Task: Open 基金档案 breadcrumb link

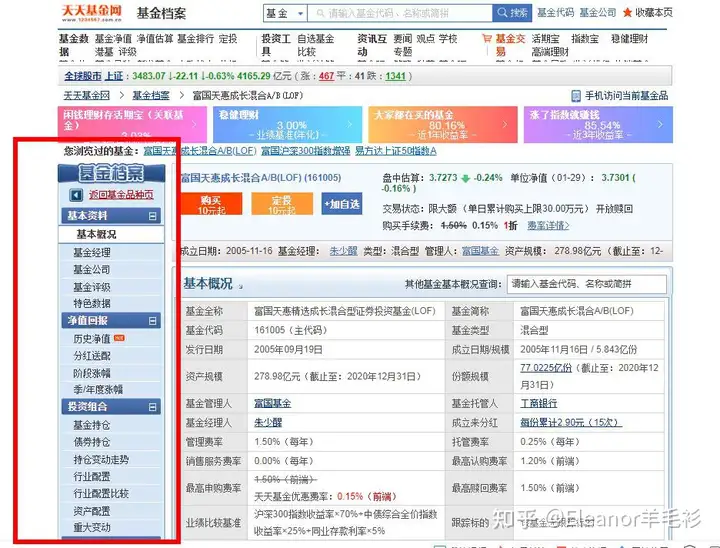Action: click(151, 96)
